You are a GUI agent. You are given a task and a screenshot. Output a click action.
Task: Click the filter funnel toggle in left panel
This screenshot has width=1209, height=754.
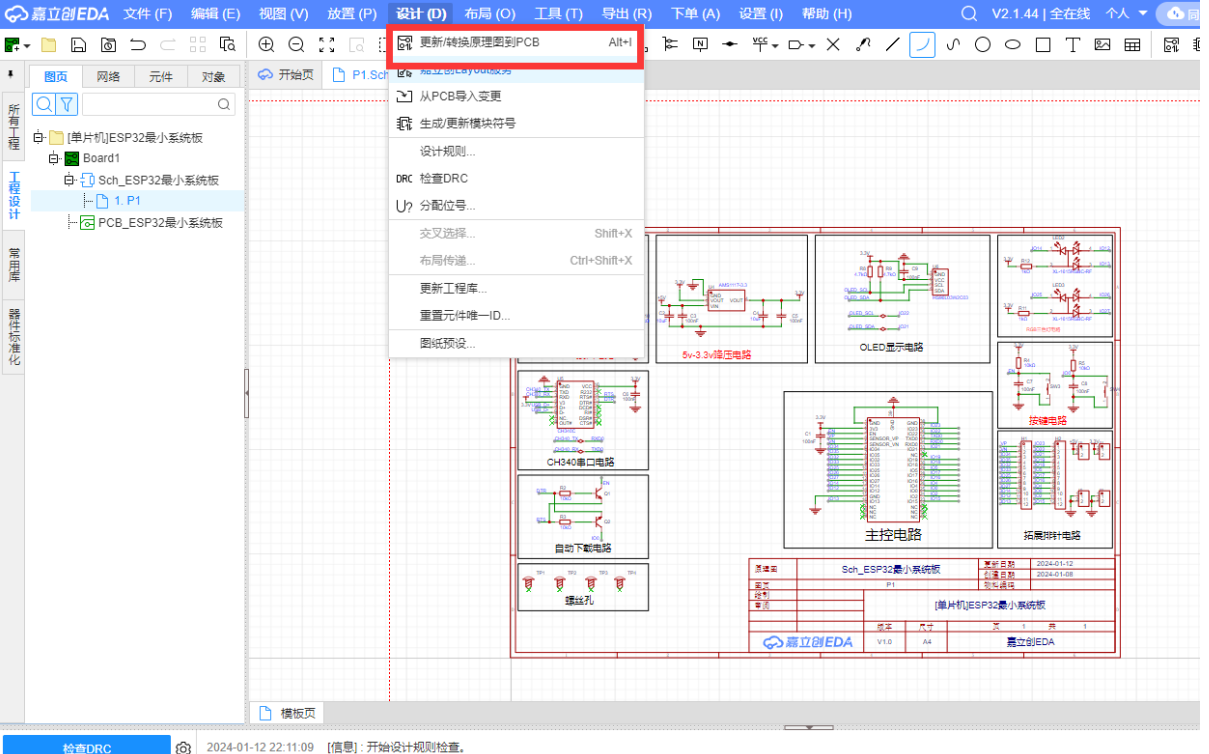66,104
